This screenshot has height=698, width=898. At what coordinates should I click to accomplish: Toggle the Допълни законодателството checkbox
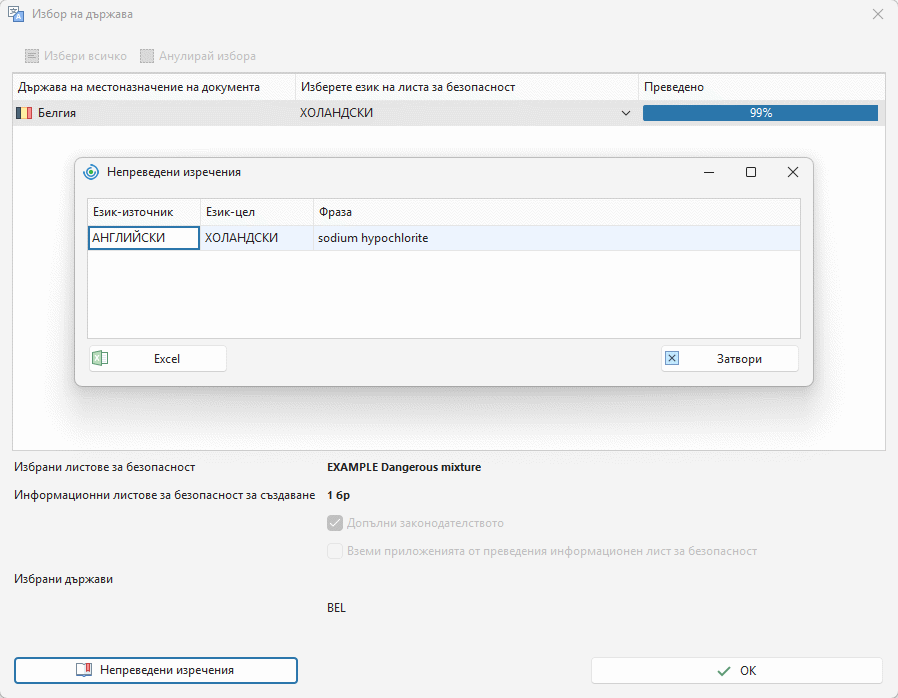(335, 523)
